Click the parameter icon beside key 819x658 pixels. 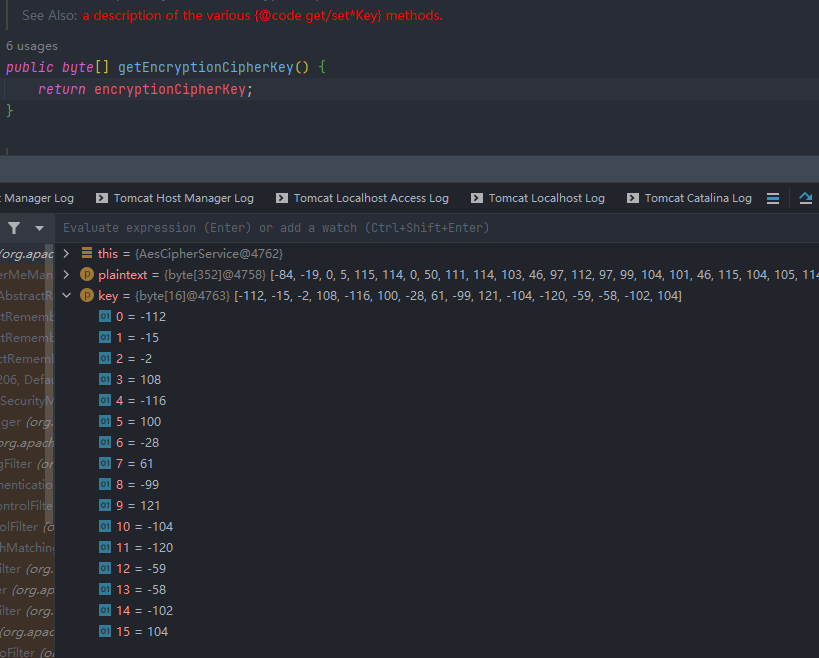(x=87, y=296)
